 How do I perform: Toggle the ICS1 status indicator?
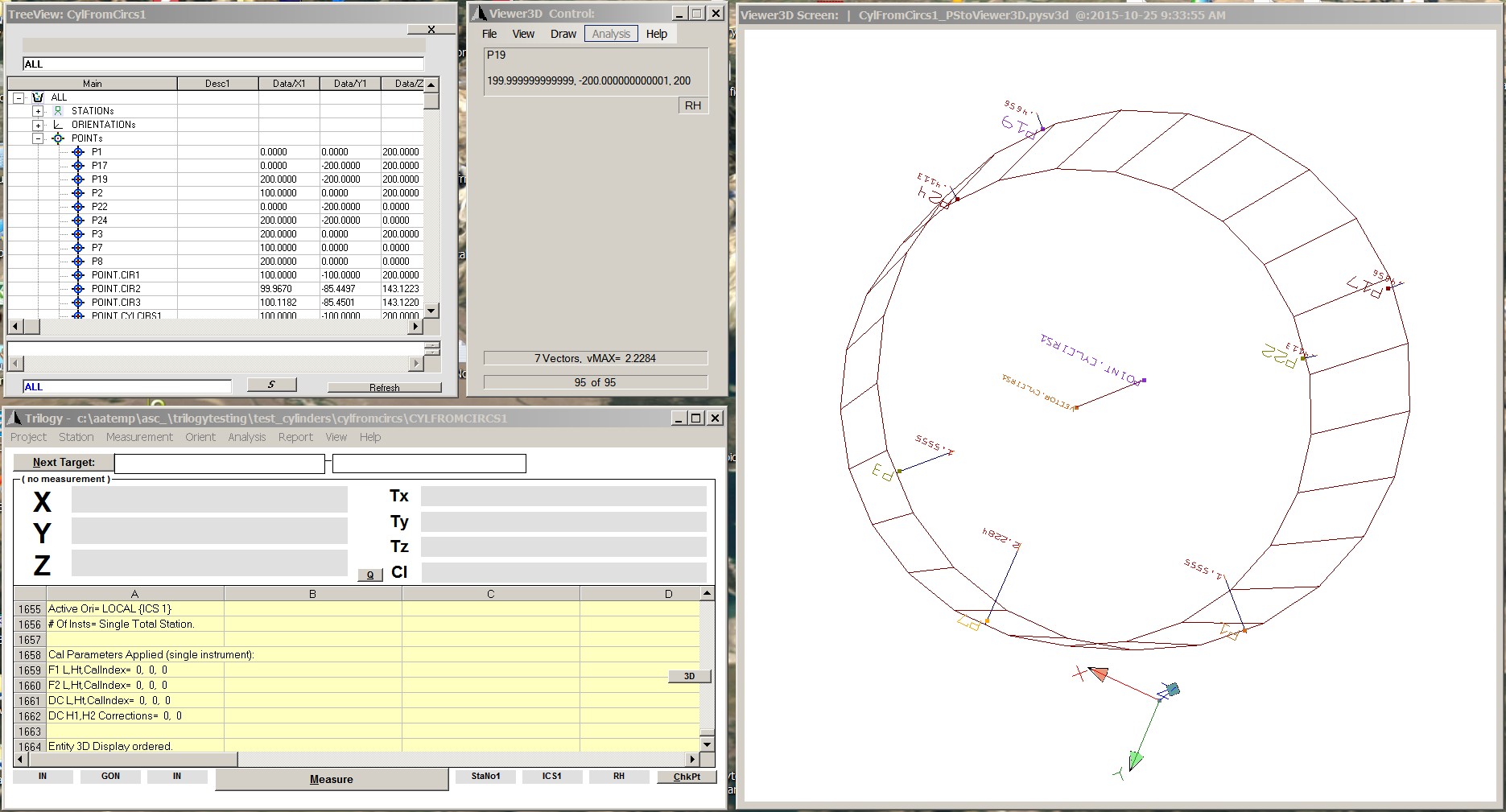tap(551, 777)
